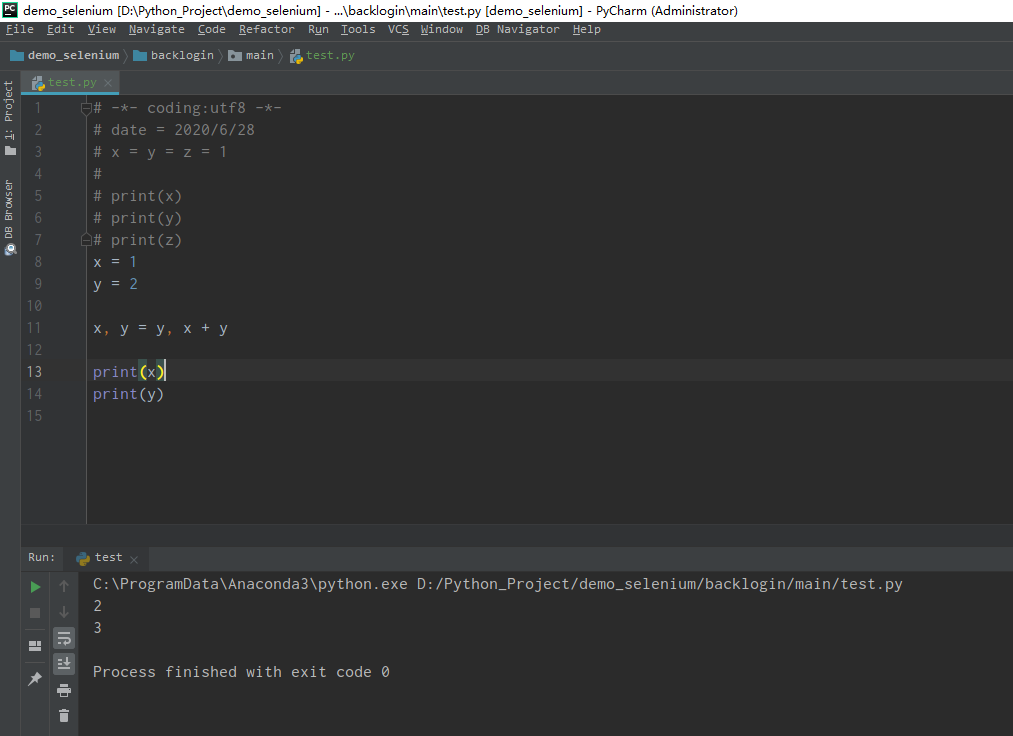
Task: Open the Code menu
Action: (x=212, y=29)
